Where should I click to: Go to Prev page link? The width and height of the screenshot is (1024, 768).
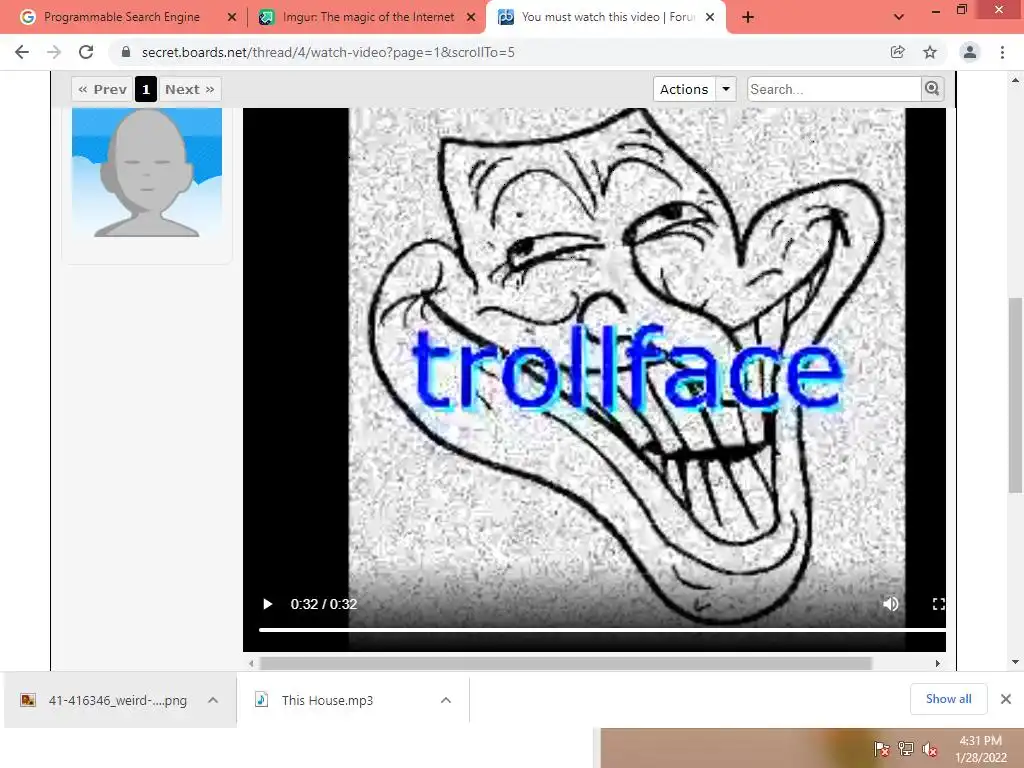[x=103, y=89]
